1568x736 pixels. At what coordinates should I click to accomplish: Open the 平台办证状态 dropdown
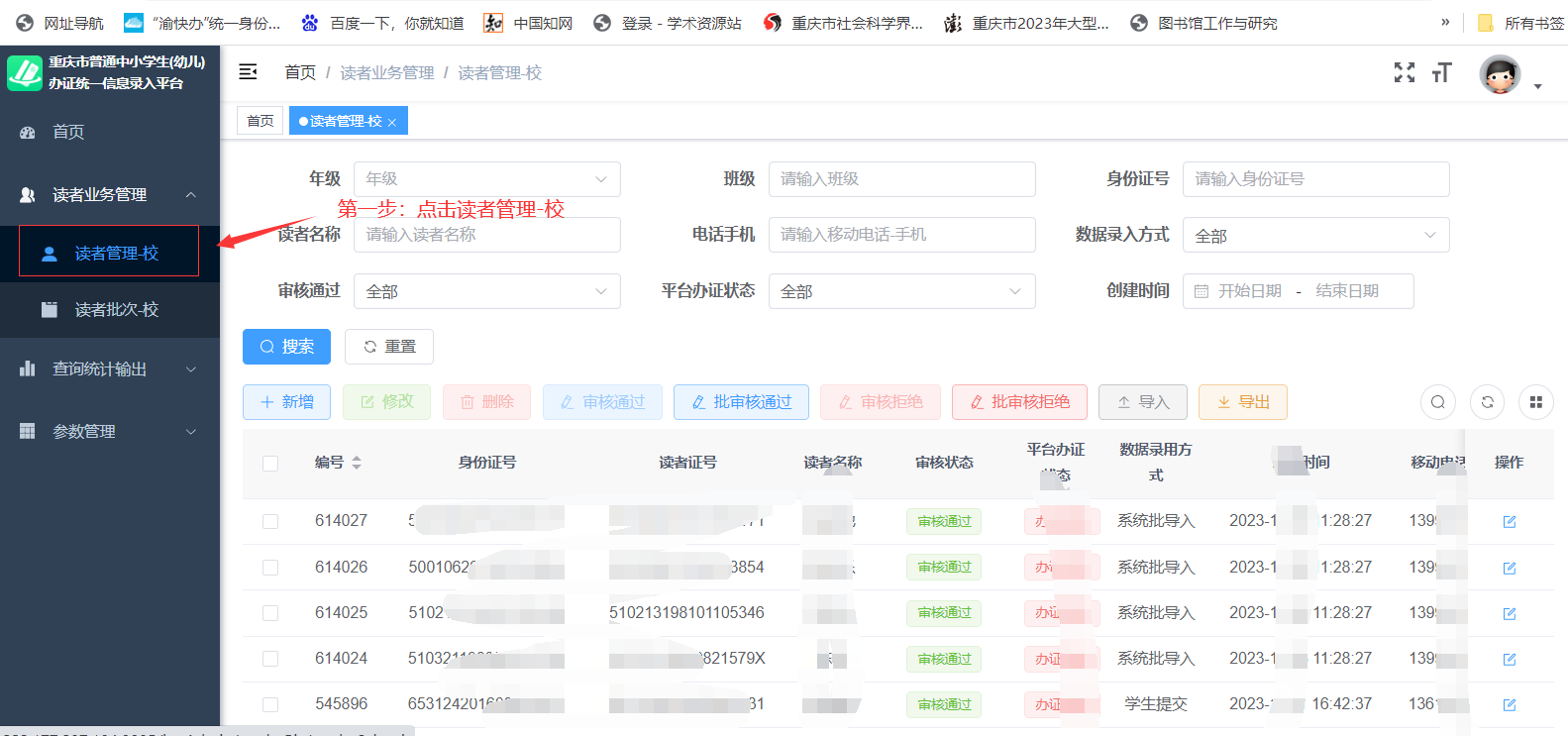click(902, 291)
